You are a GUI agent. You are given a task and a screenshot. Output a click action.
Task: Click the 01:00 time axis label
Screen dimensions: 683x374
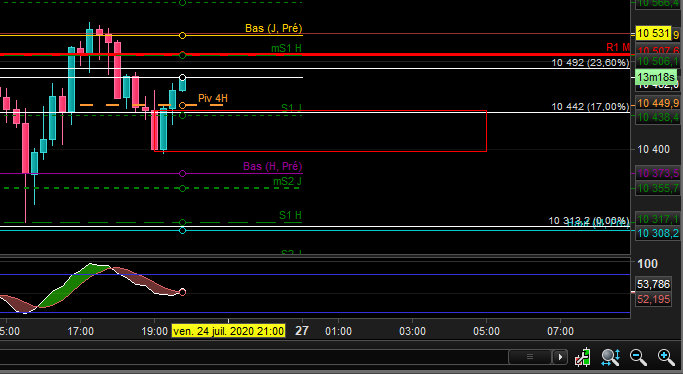[338, 331]
